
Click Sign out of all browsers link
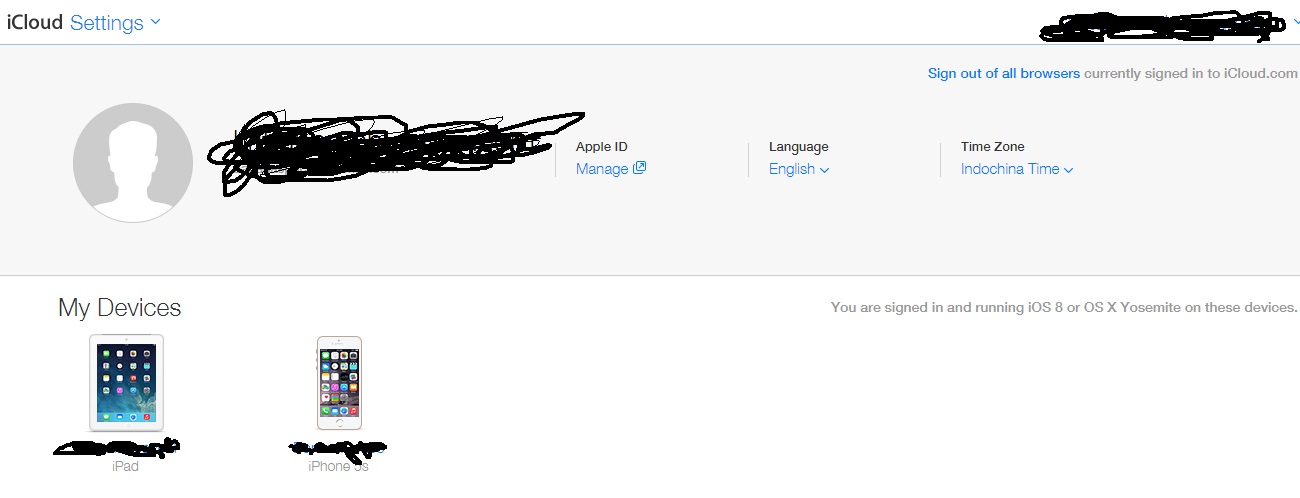(1004, 74)
